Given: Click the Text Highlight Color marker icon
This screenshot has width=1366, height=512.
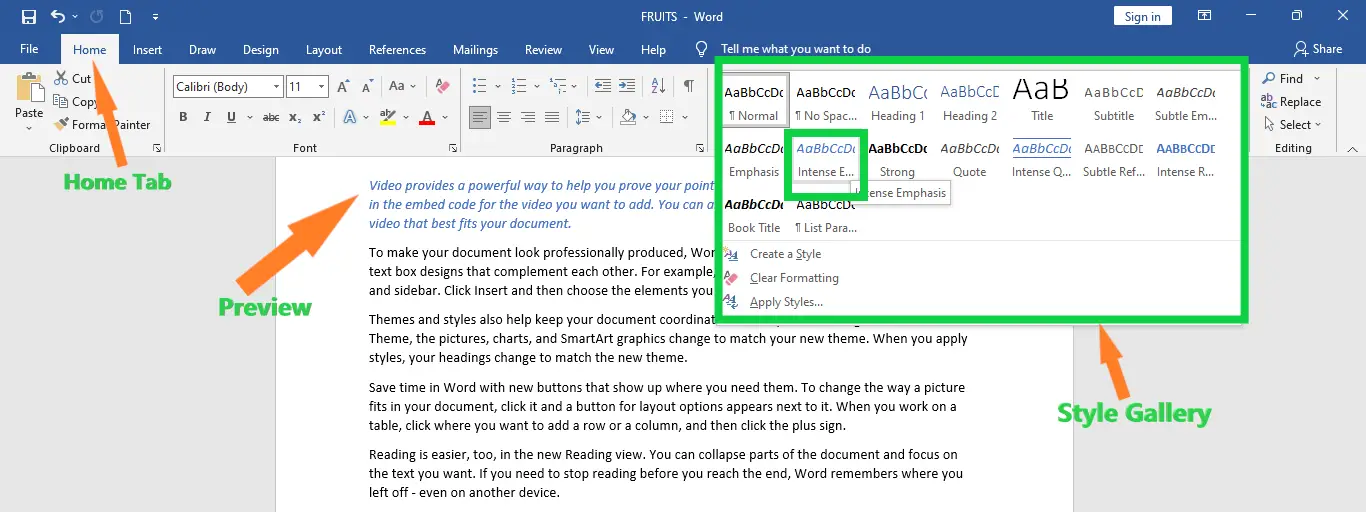Looking at the screenshot, I should tap(388, 117).
